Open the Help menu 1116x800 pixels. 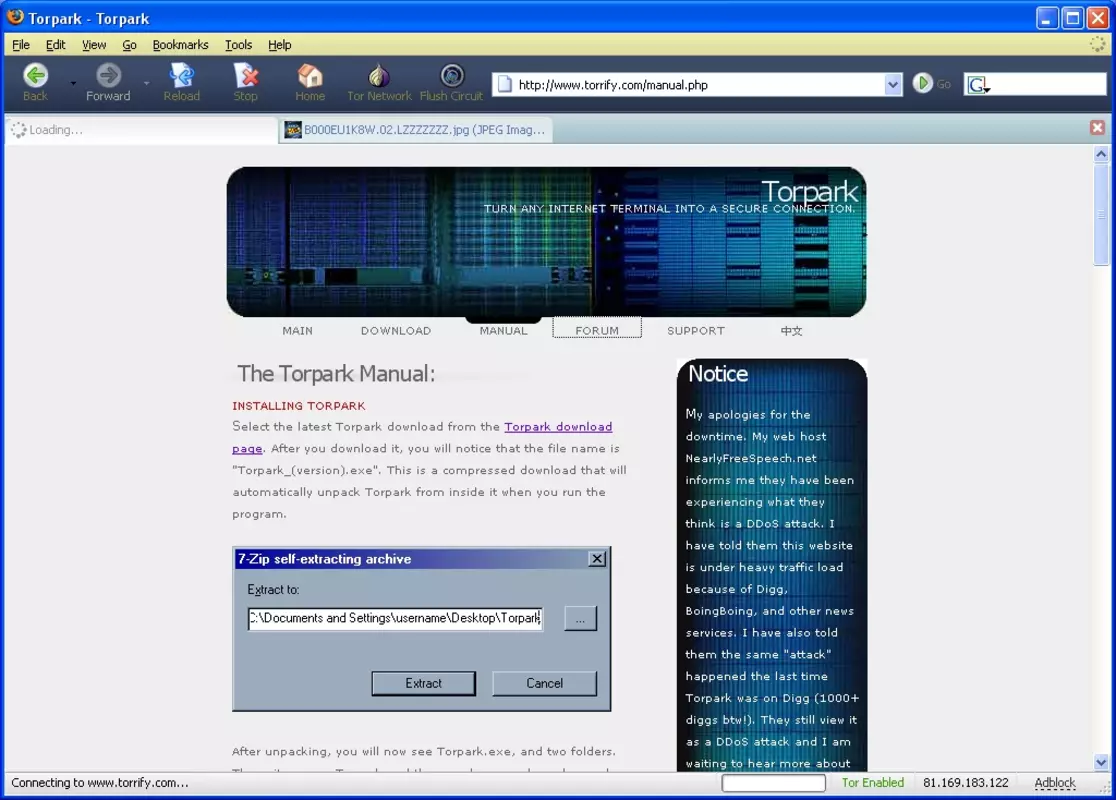pos(280,45)
